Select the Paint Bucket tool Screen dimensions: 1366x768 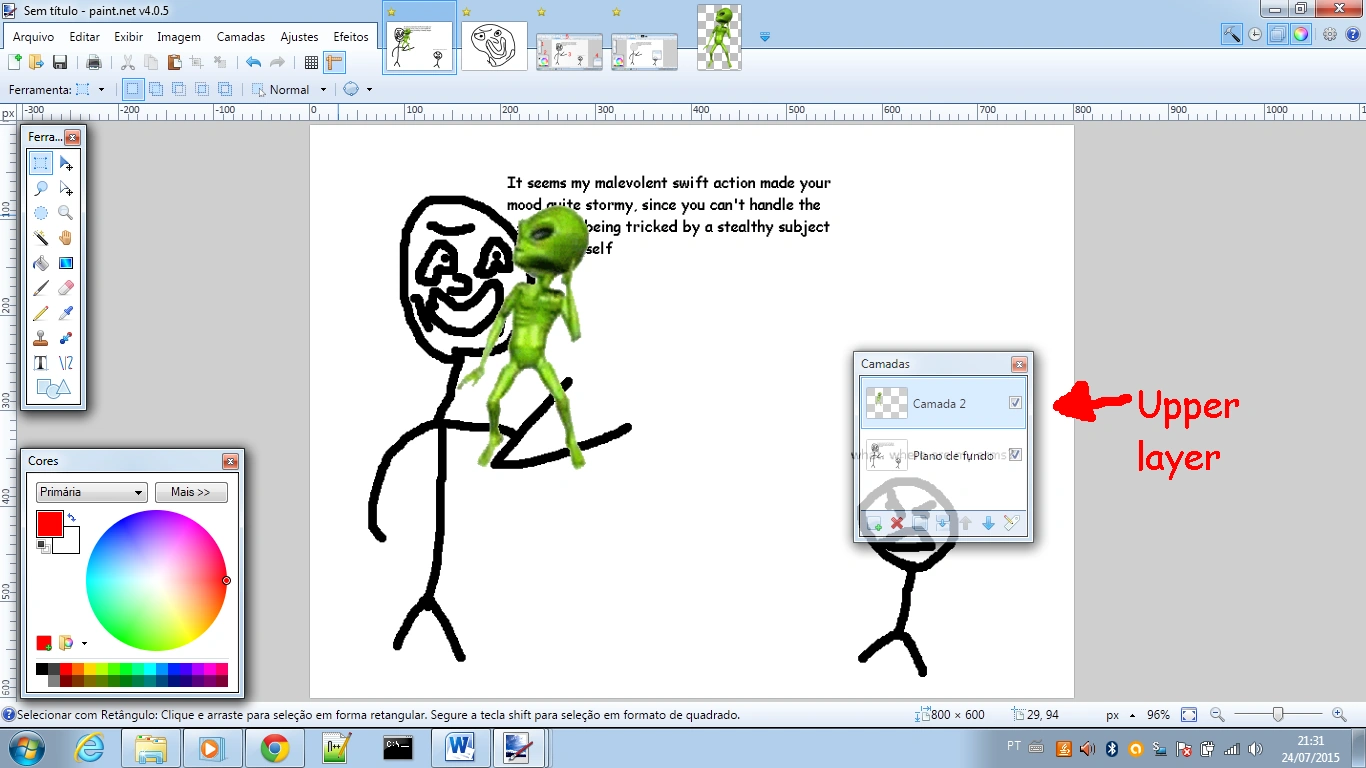tap(41, 263)
